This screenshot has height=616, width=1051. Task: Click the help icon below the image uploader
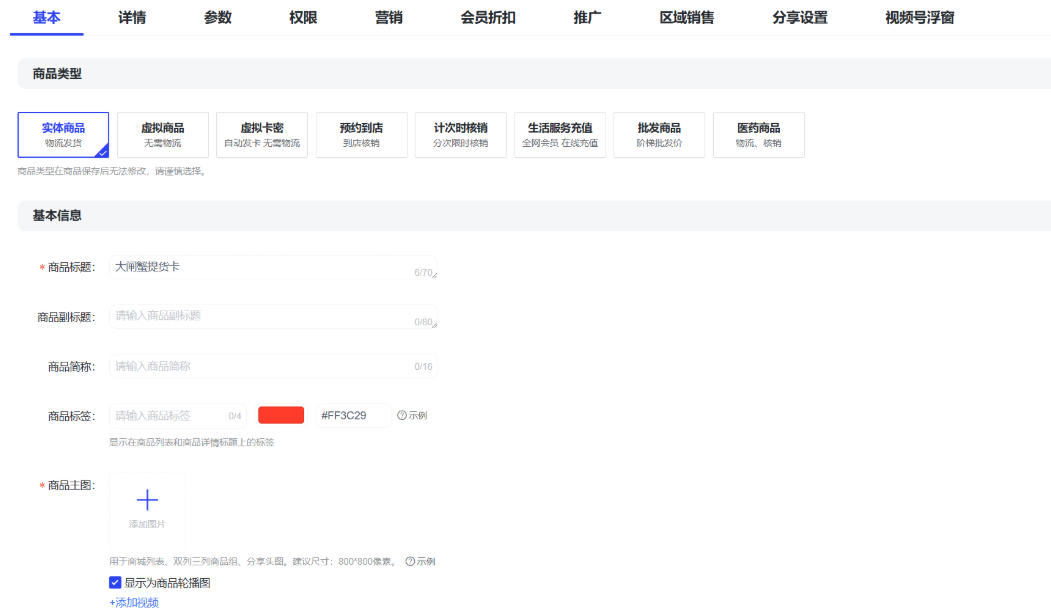410,561
